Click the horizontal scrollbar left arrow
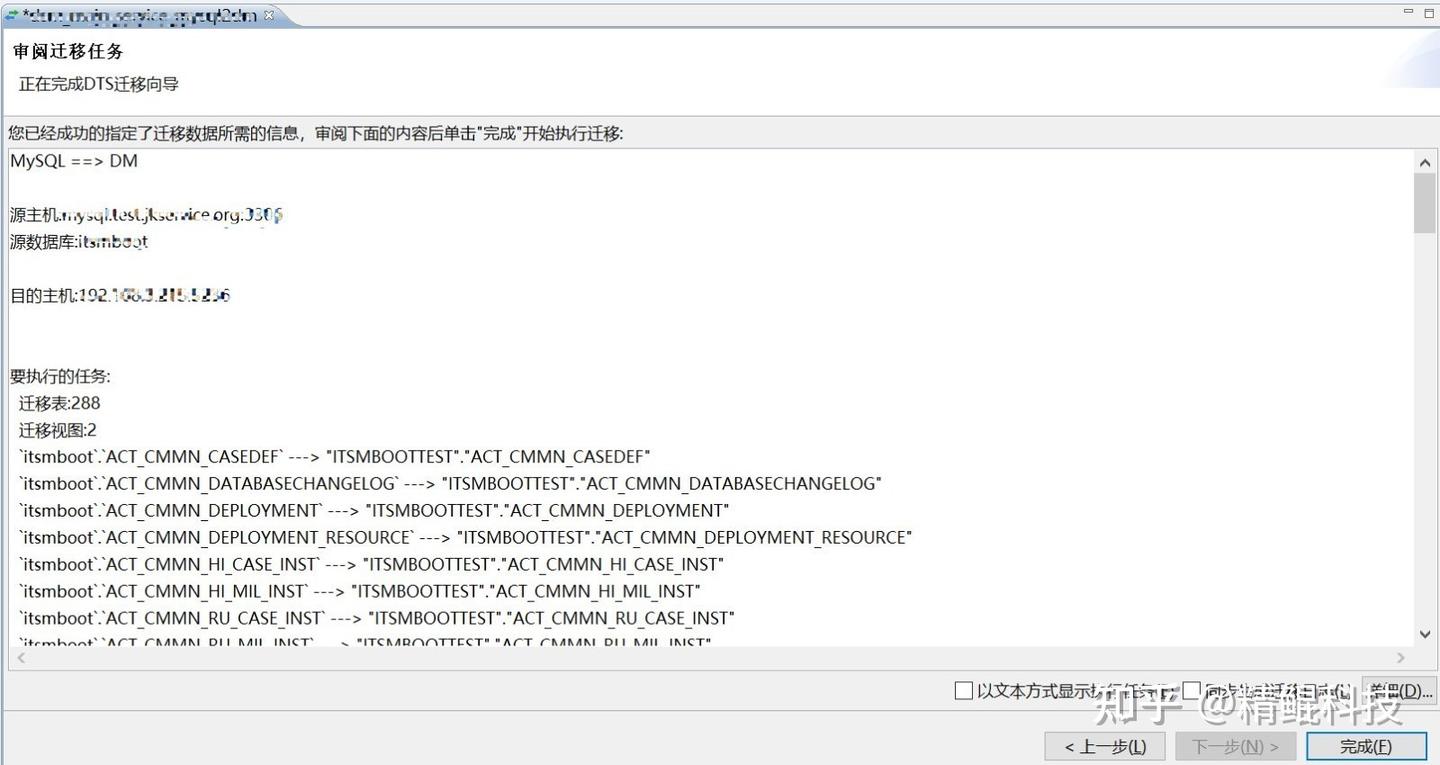Viewport: 1440px width, 765px height. [x=21, y=657]
